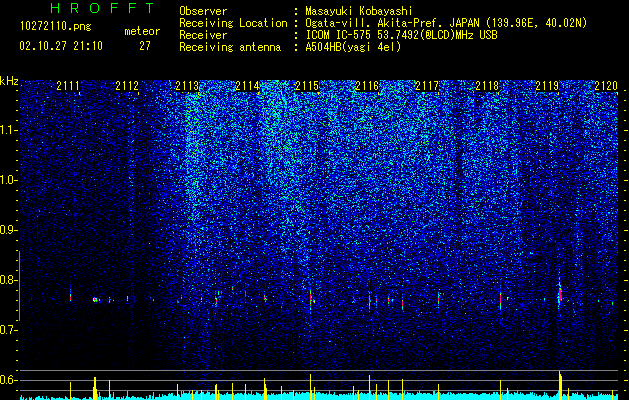Viewport: 629px width, 400px height.
Task: Click the strong meteor echo after the 2119 mark
Action: [560, 294]
